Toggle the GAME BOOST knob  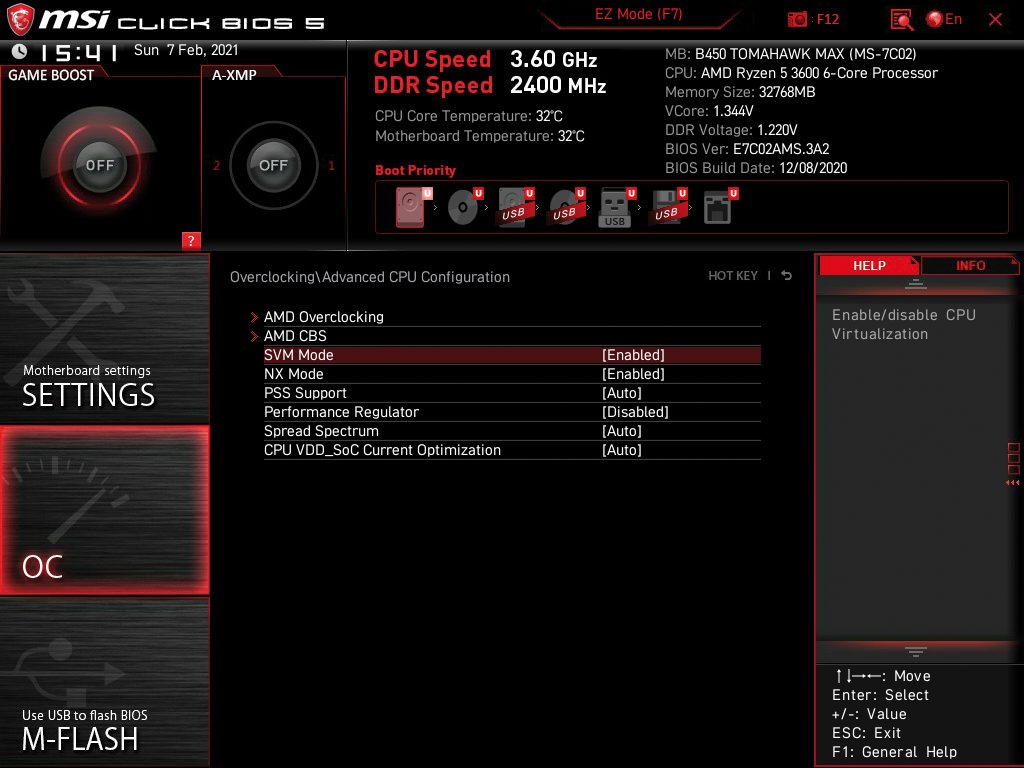pyautogui.click(x=99, y=165)
